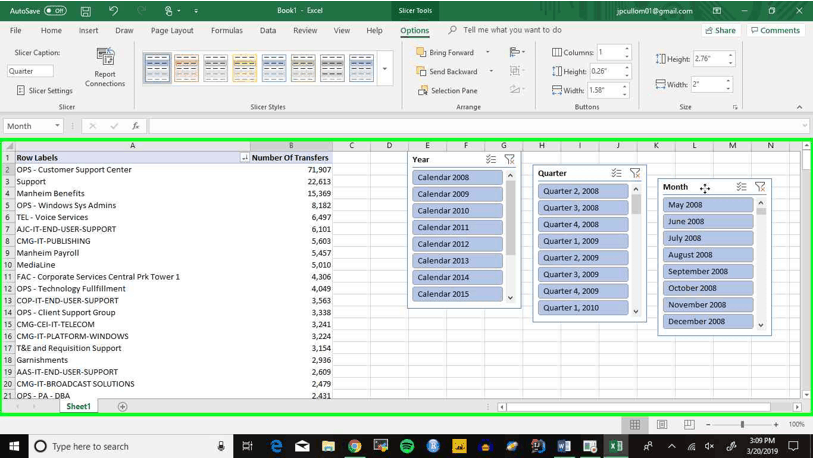Open Row Labels filter dropdown
Viewport: 815px width, 458px height.
coord(244,158)
